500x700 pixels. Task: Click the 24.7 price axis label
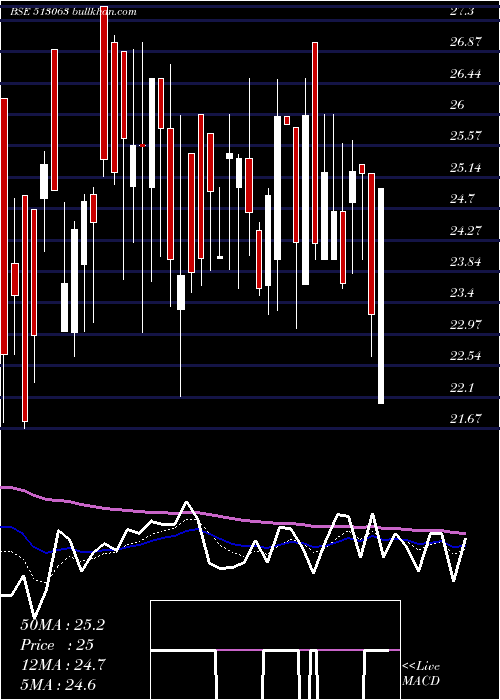click(462, 199)
